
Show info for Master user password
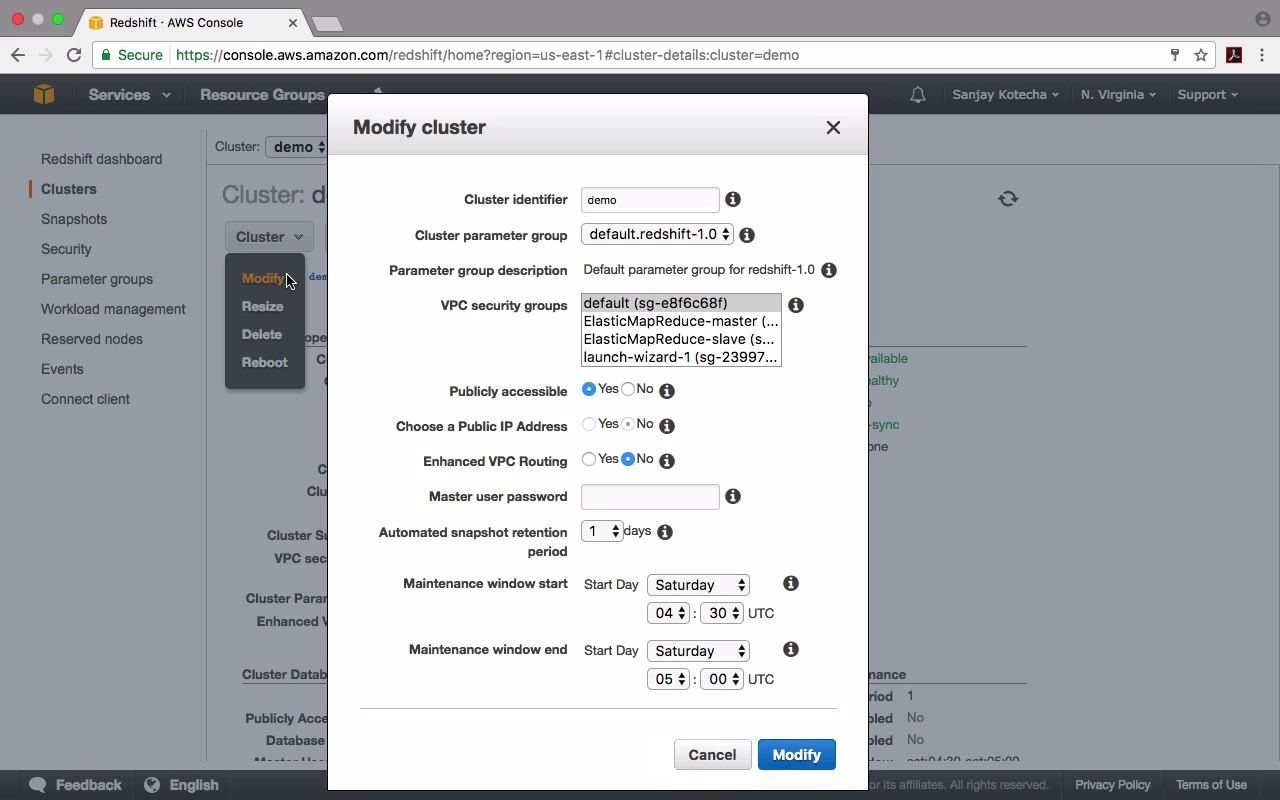733,496
